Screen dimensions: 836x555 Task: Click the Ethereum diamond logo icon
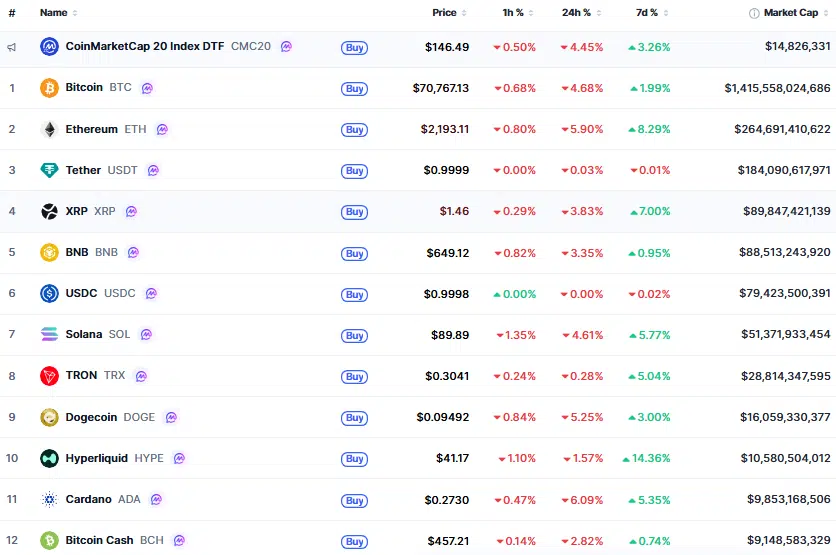tap(49, 129)
